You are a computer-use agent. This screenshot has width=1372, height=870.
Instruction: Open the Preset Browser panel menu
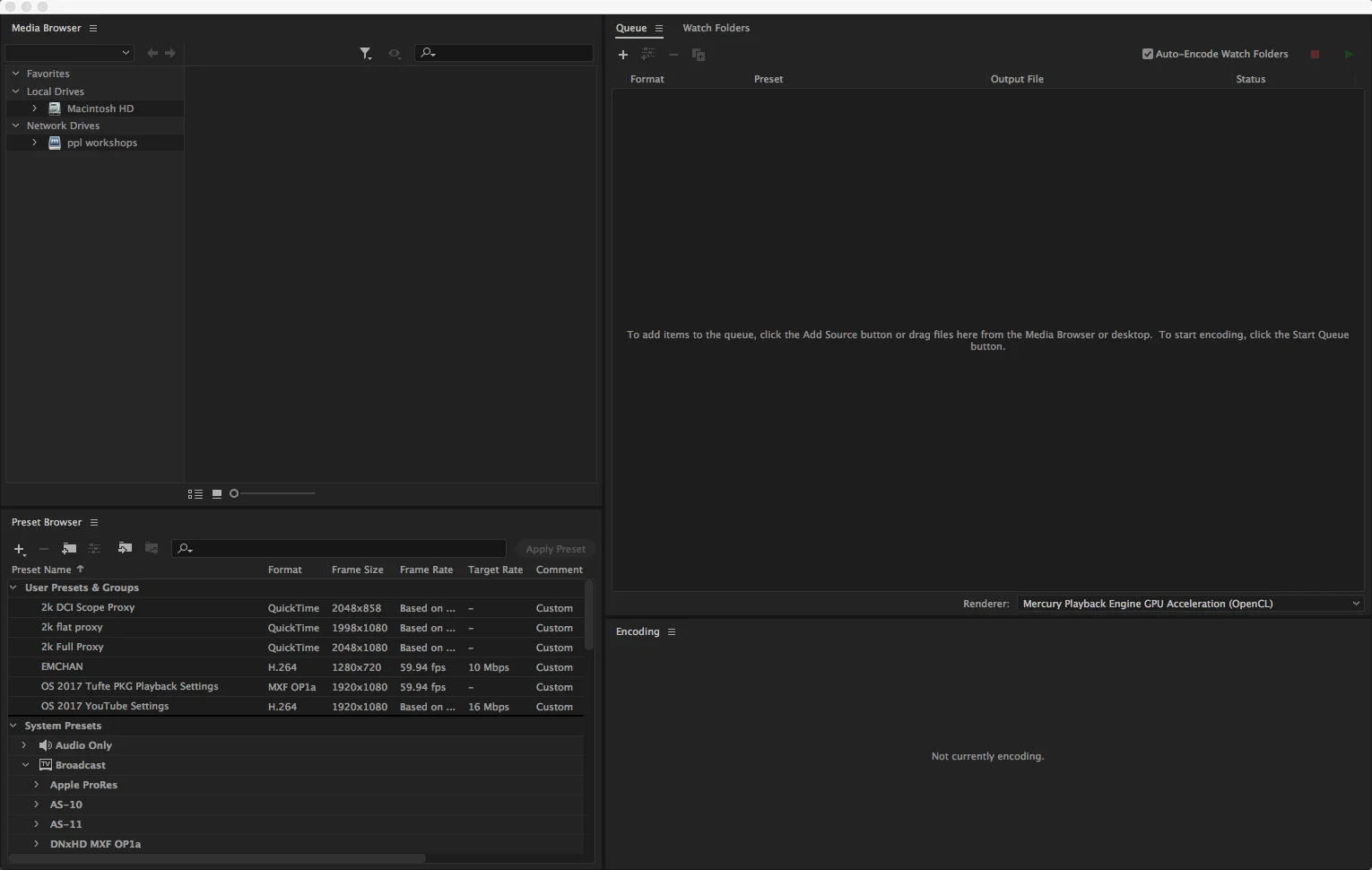coord(93,522)
